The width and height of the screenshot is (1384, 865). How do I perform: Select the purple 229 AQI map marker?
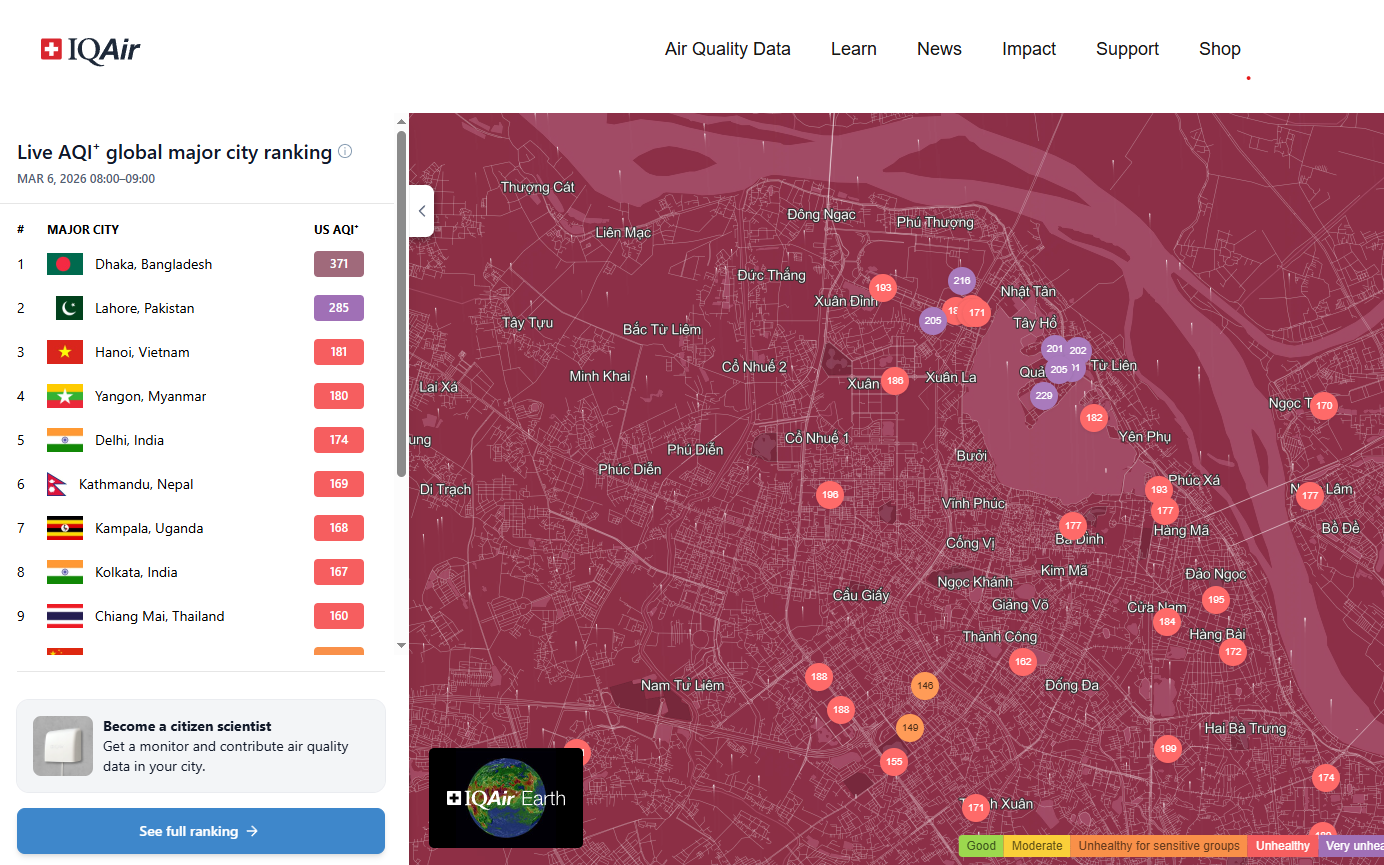pyautogui.click(x=1044, y=396)
